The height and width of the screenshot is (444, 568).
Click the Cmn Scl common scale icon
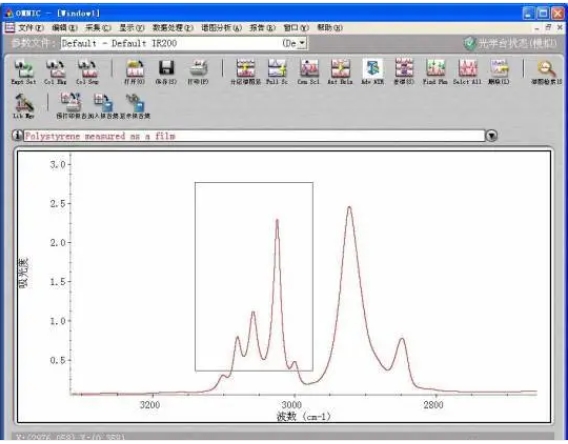309,71
